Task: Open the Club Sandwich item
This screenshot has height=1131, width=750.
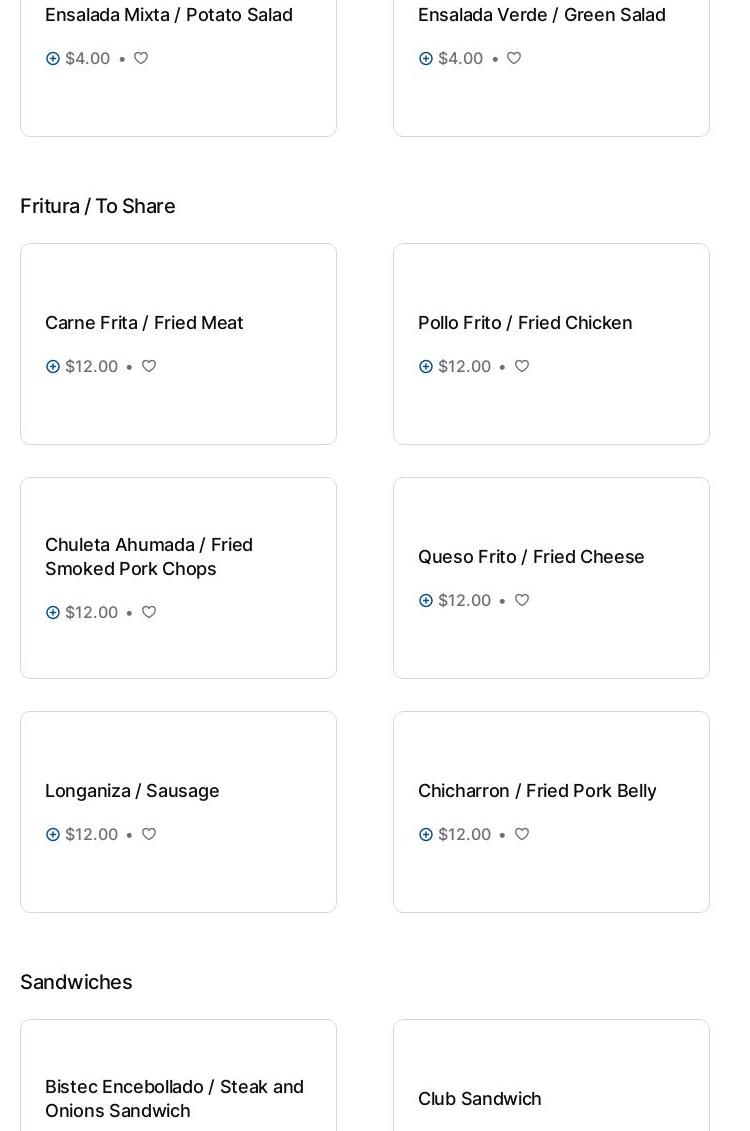Action: point(479,1099)
